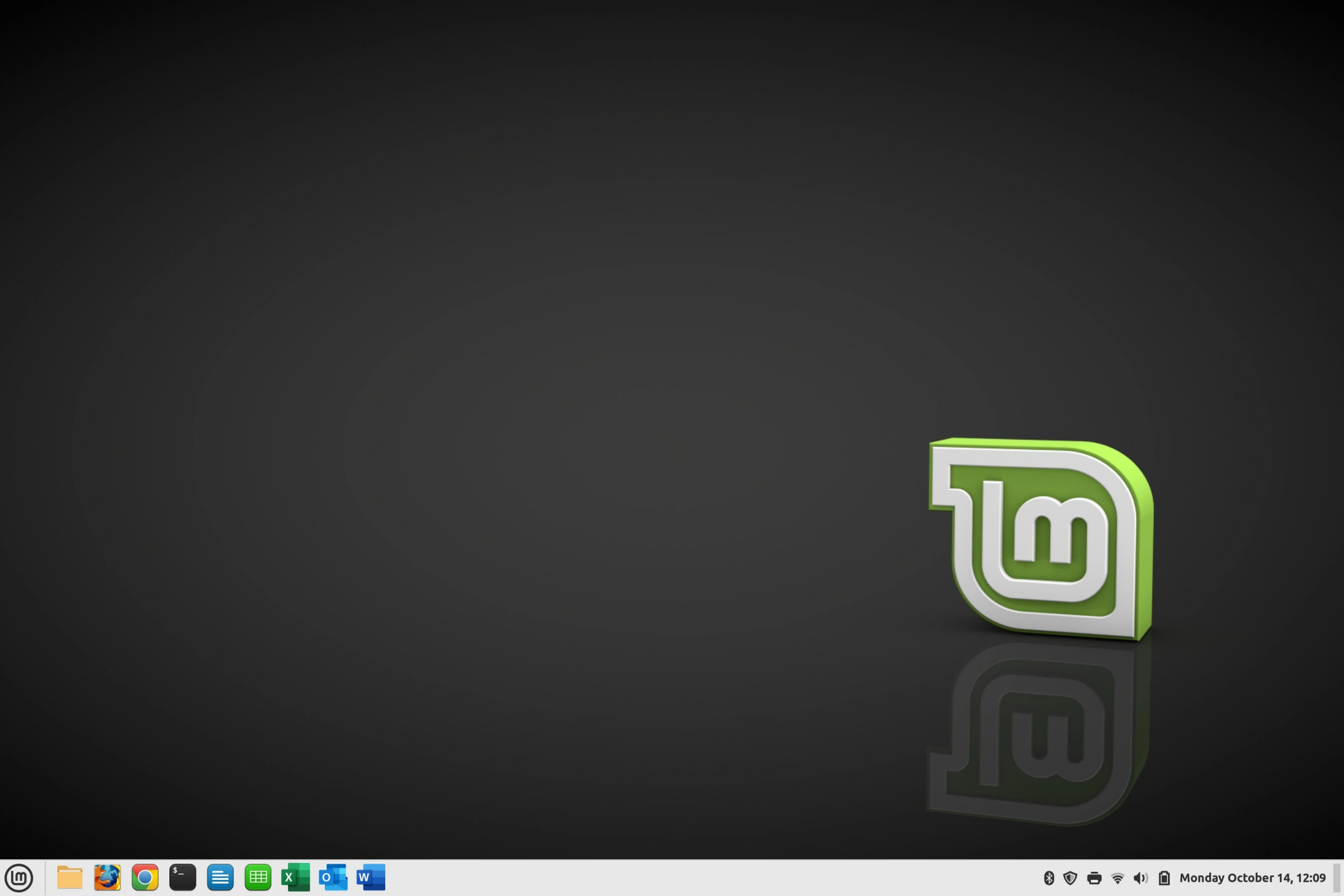Open calendar from Monday October 14 clock
This screenshot has height=896, width=1344.
click(1252, 878)
